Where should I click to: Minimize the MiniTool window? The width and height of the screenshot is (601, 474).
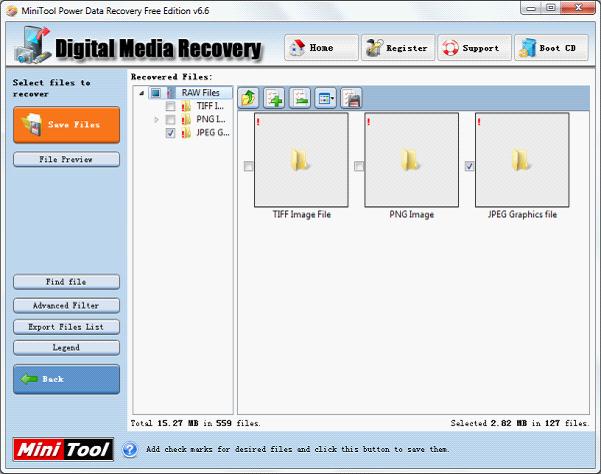pyautogui.click(x=531, y=8)
